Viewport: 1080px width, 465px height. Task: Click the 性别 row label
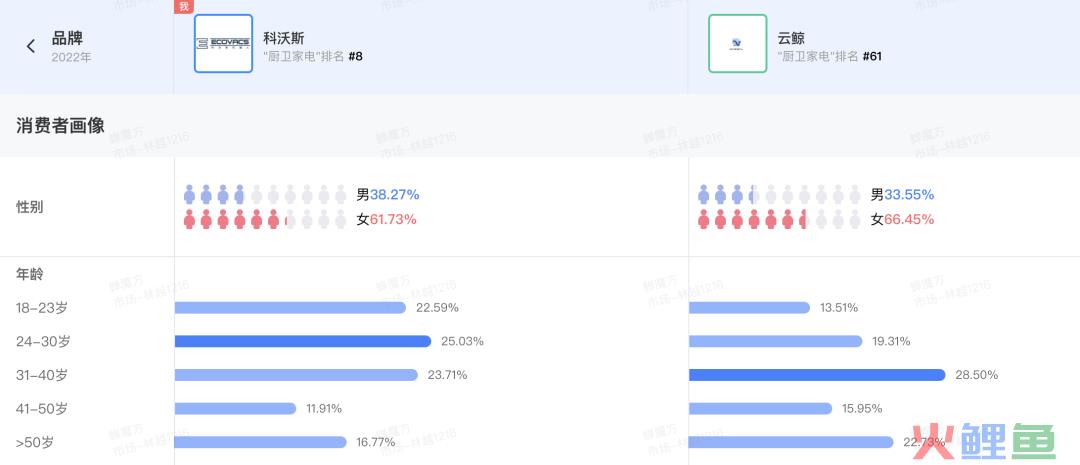click(x=30, y=207)
